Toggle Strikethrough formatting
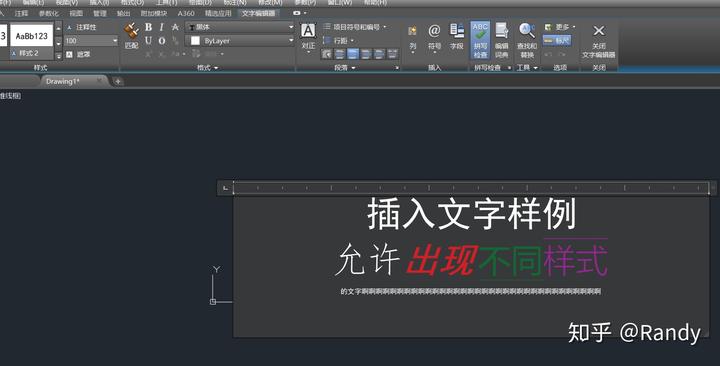 click(175, 27)
